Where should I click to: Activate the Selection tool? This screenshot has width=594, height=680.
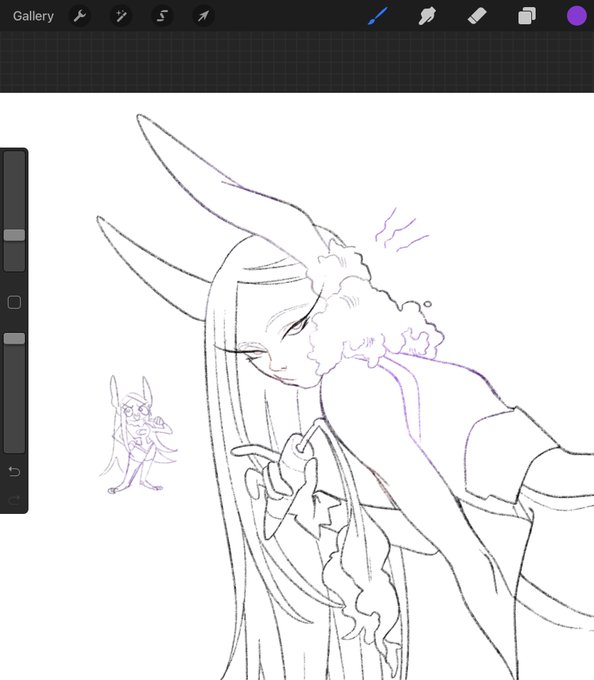162,16
